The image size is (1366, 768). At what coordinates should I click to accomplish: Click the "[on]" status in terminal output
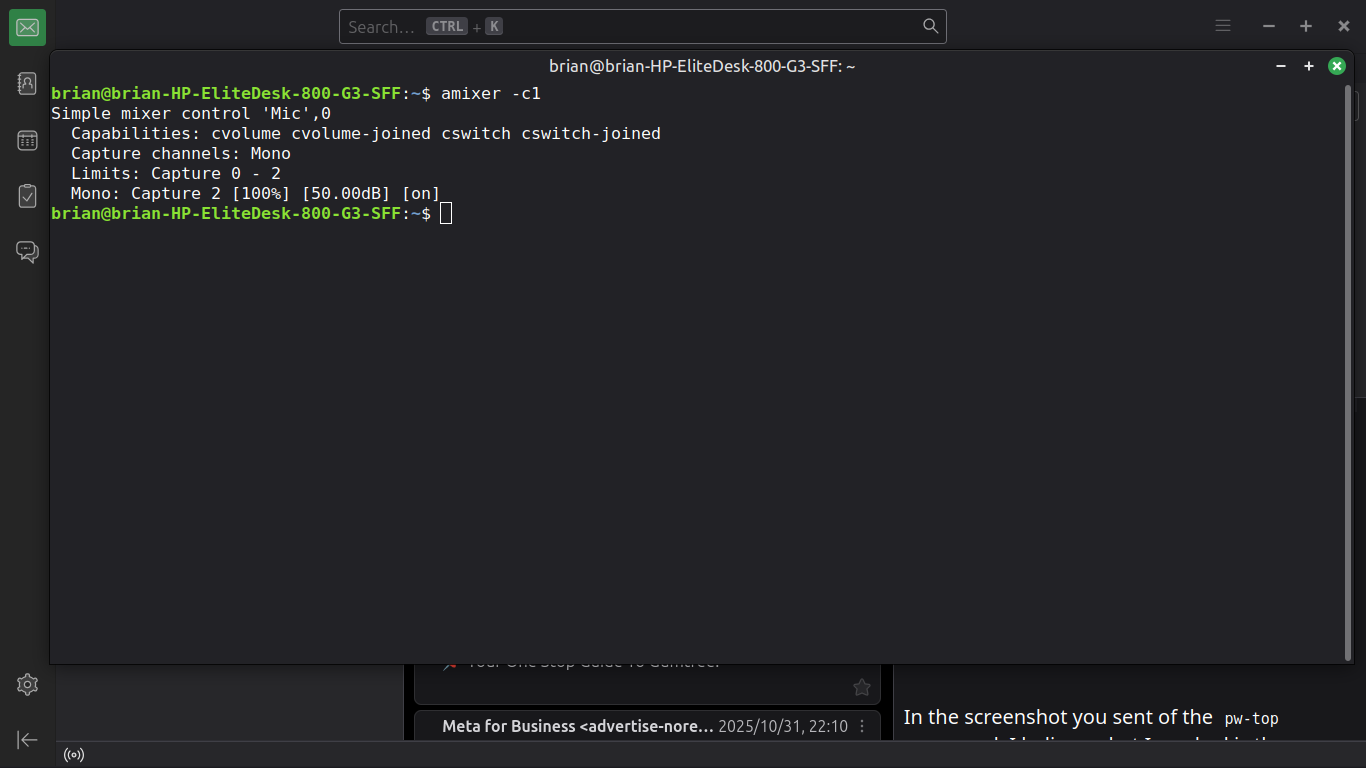(421, 193)
